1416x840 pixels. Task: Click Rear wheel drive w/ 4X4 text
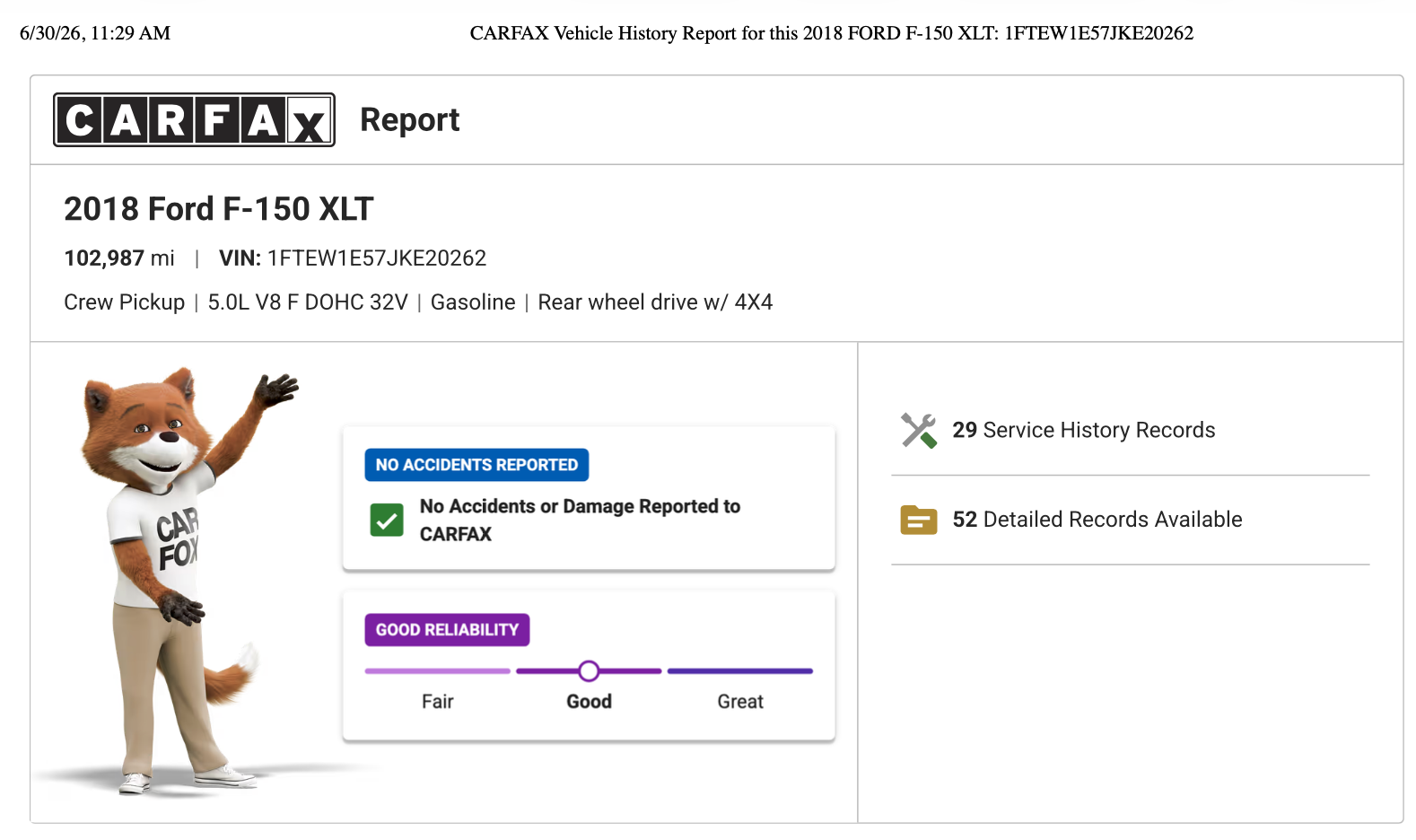click(655, 302)
